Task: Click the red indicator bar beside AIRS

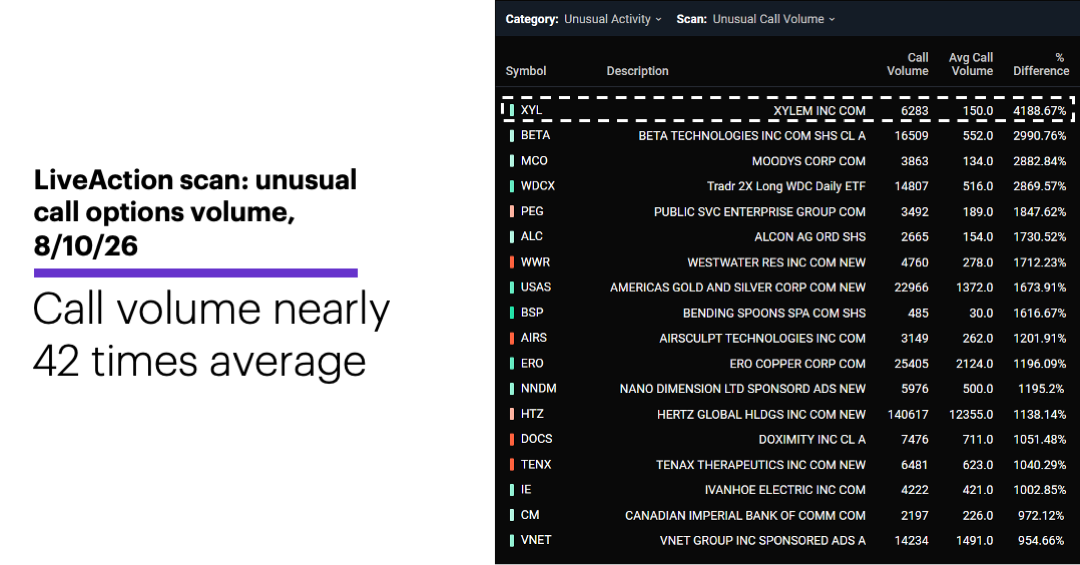Action: 512,338
